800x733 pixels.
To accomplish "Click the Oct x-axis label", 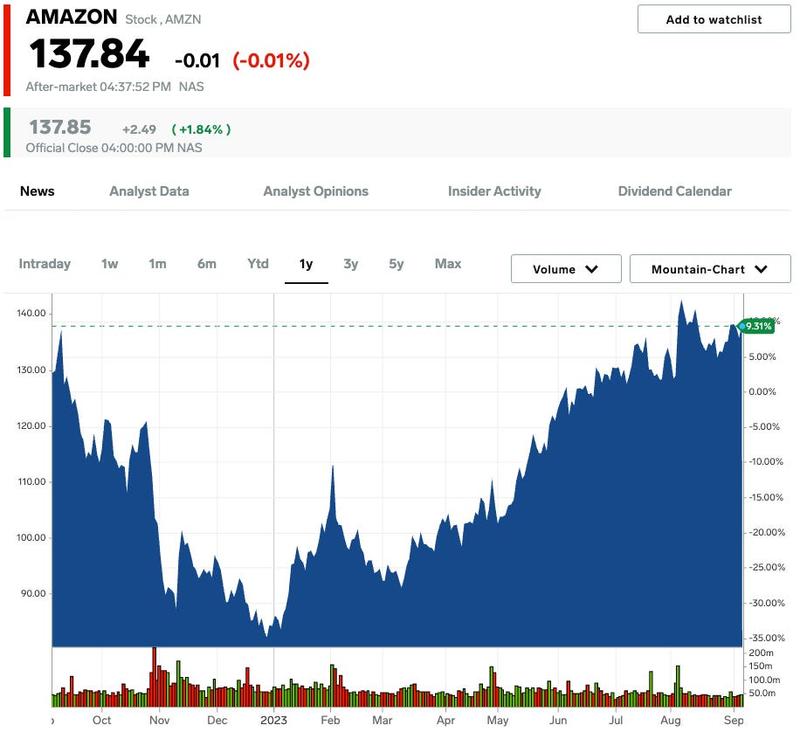I will [x=102, y=720].
